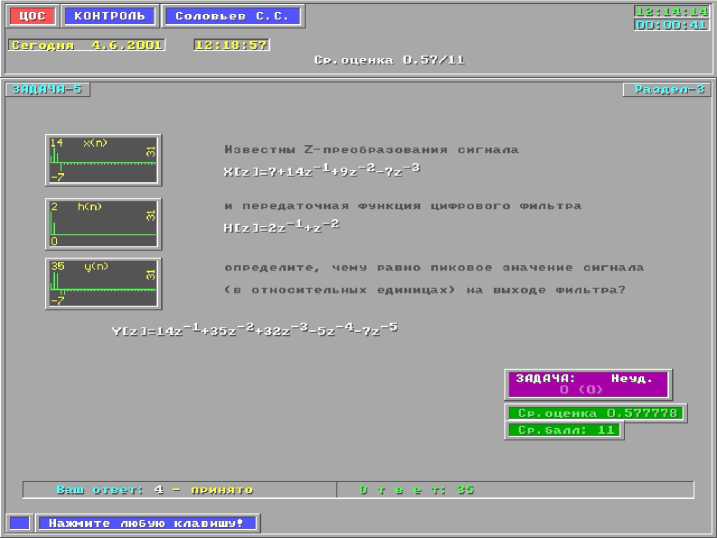Select the Раздел-3 label

click(x=667, y=89)
